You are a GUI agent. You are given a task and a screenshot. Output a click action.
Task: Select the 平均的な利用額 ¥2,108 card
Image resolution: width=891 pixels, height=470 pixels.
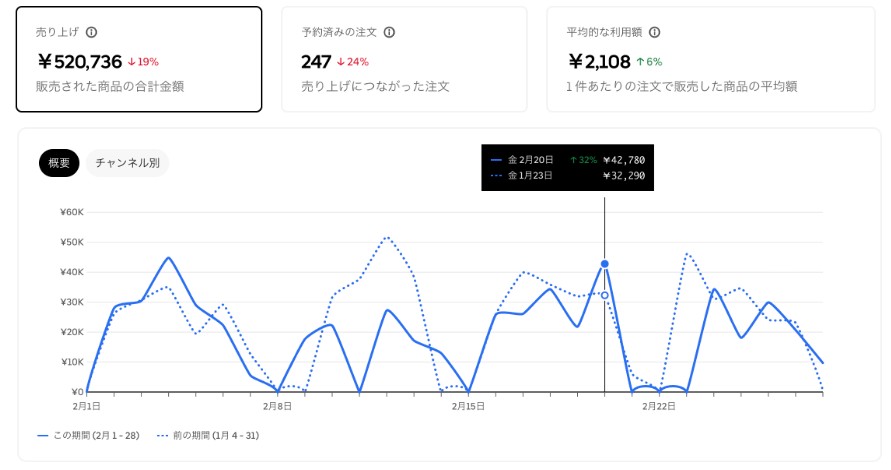point(711,59)
